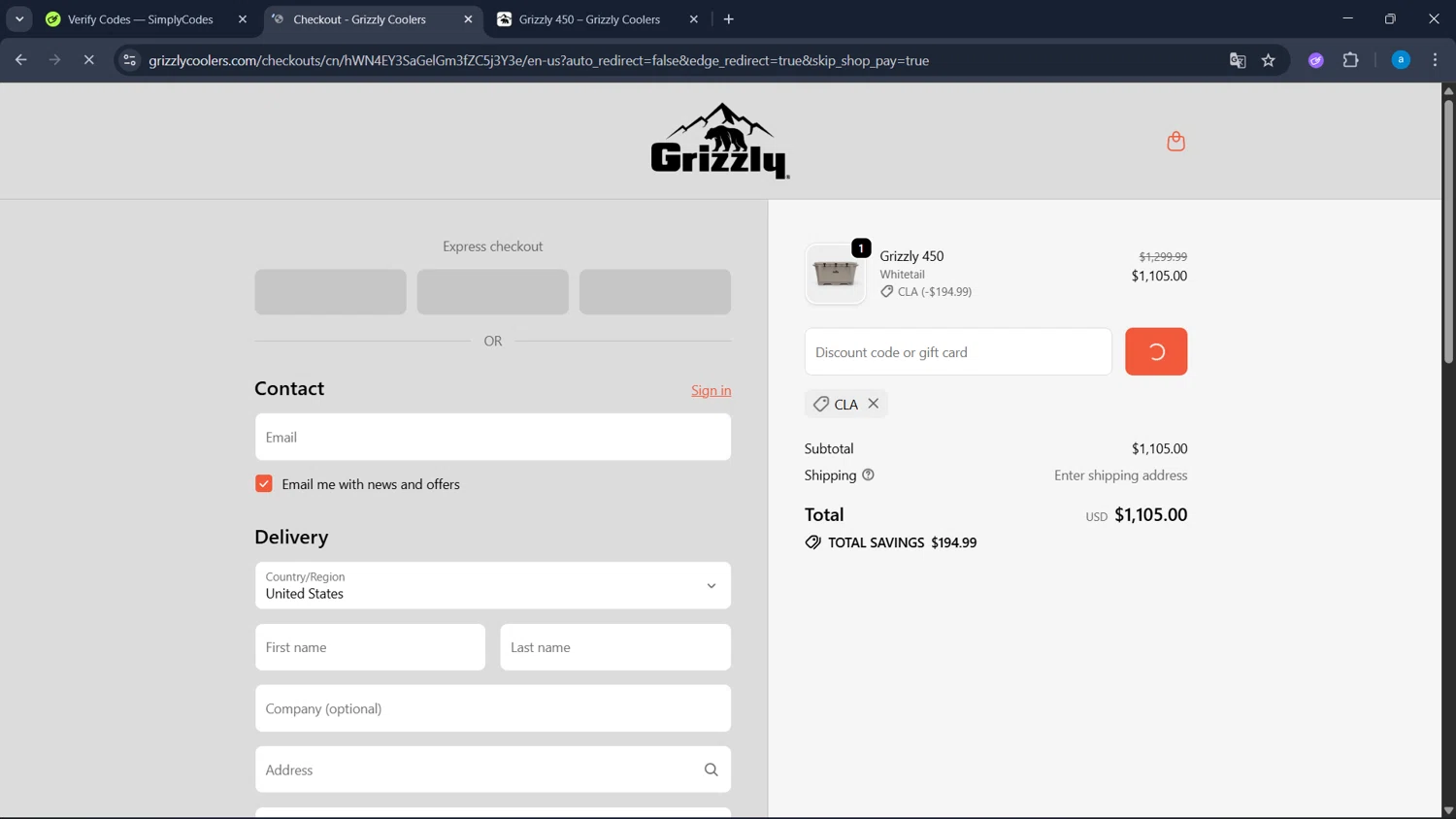This screenshot has height=819, width=1456.
Task: Click the first express checkout button
Action: tap(330, 292)
